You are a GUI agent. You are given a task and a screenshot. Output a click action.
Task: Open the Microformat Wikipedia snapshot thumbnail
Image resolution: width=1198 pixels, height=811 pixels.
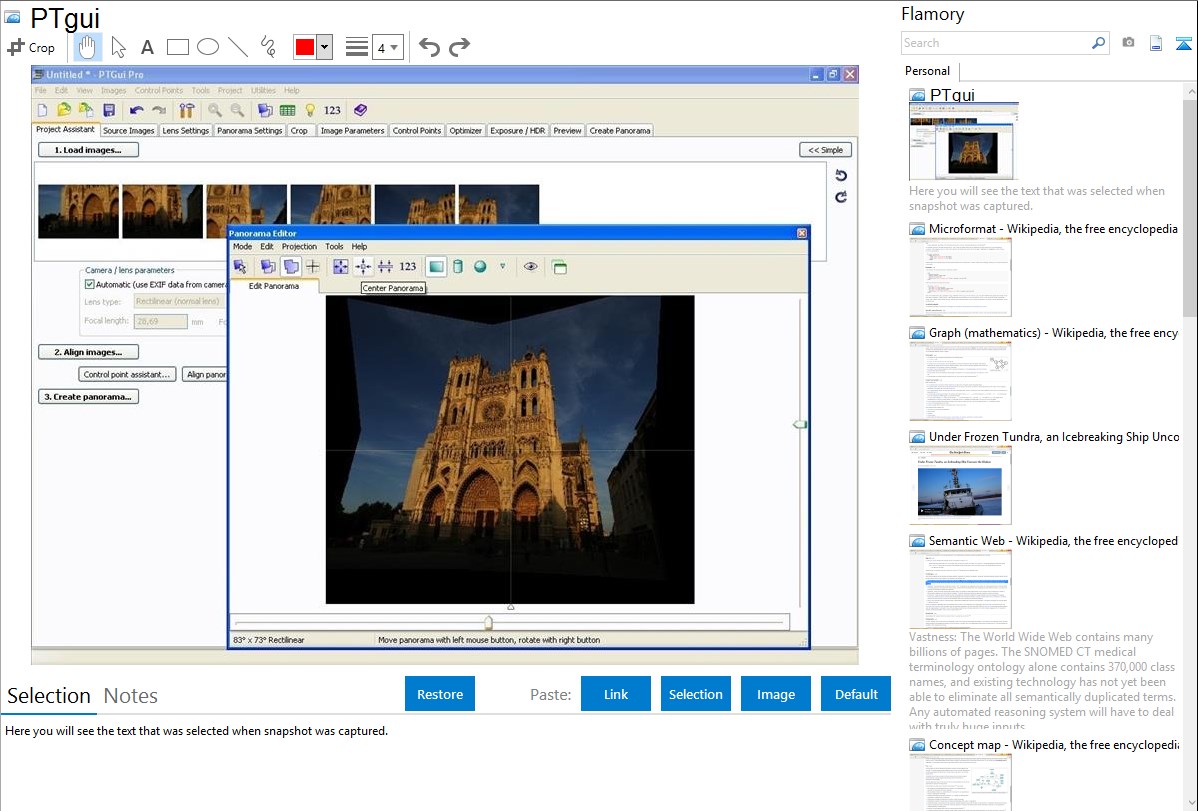960,277
